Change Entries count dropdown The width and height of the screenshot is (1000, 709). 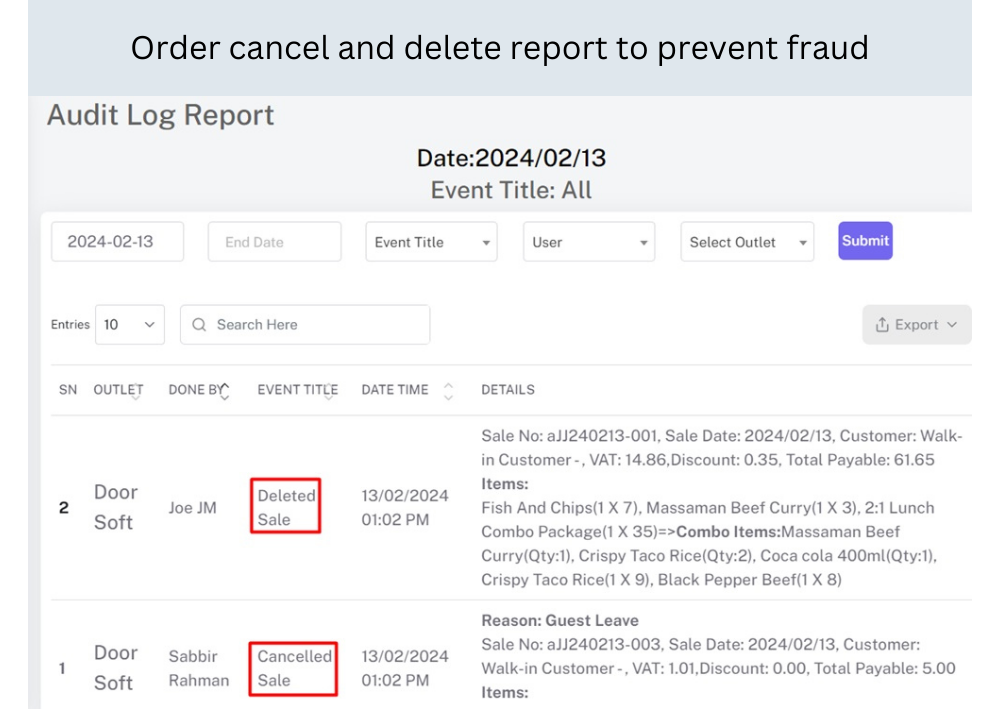coord(130,325)
